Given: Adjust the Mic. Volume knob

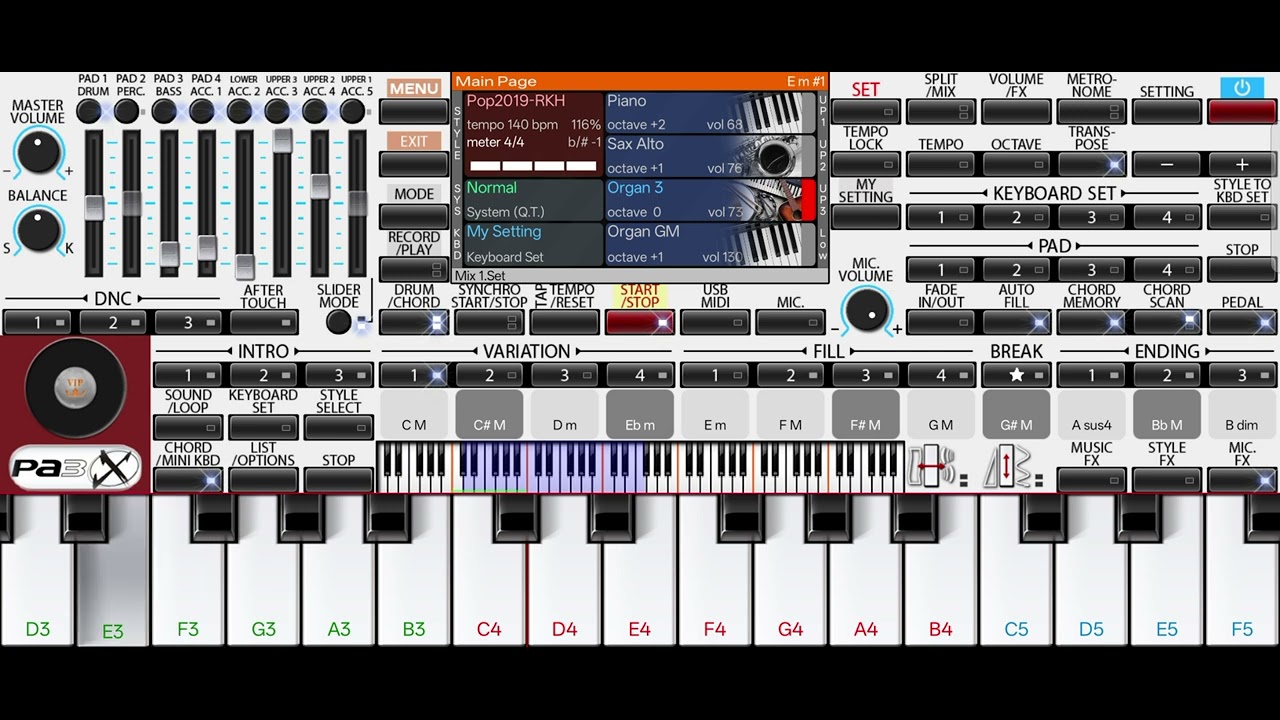Looking at the screenshot, I should coord(866,312).
